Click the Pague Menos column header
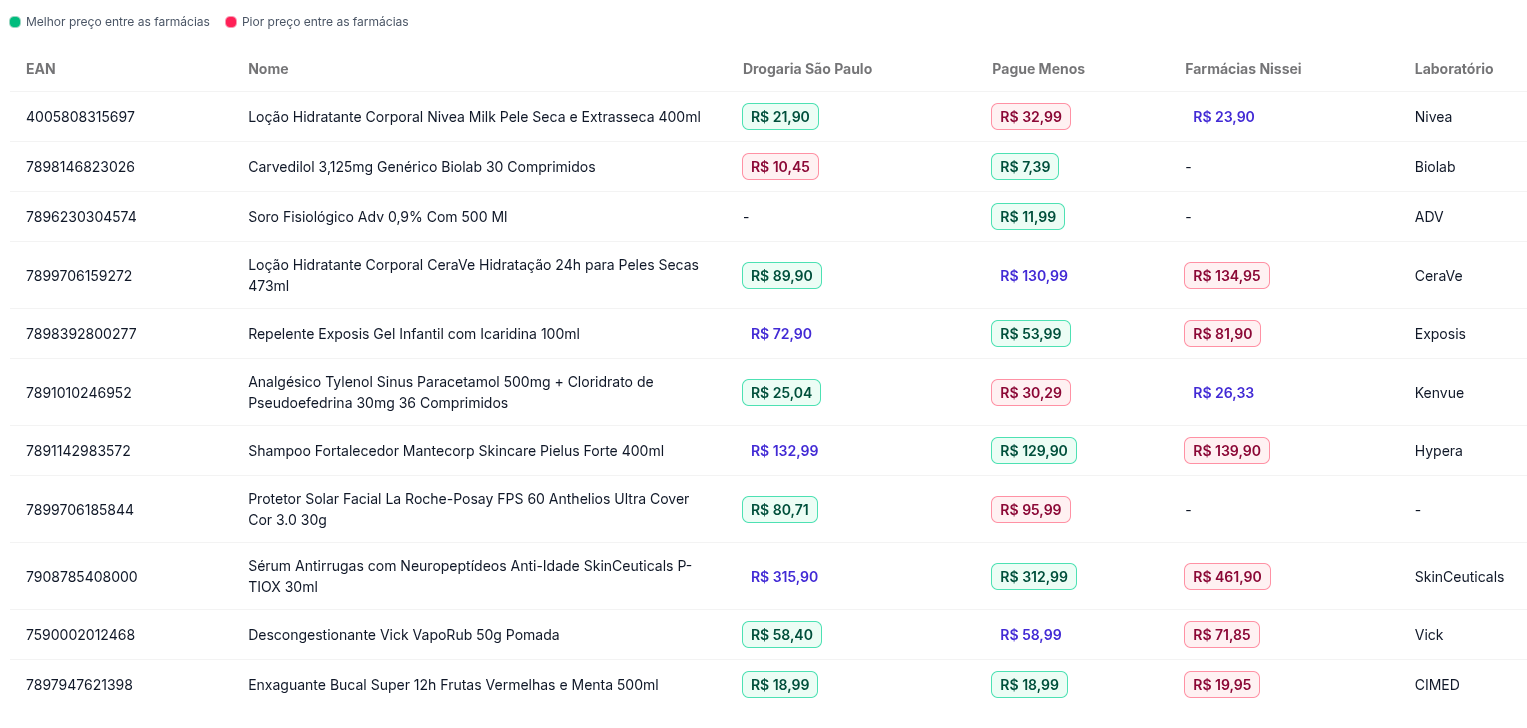 (x=1038, y=69)
